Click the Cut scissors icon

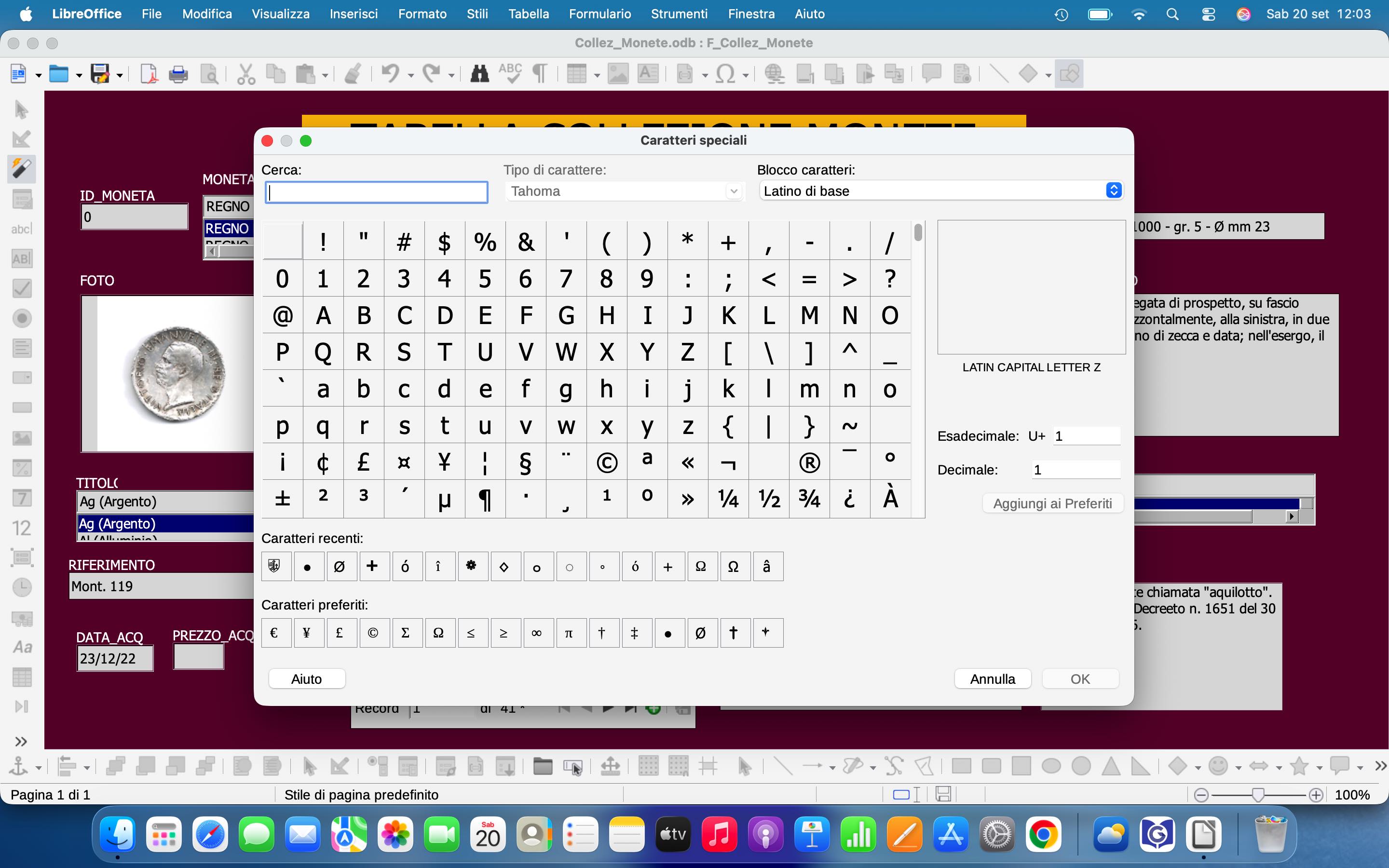[x=245, y=74]
